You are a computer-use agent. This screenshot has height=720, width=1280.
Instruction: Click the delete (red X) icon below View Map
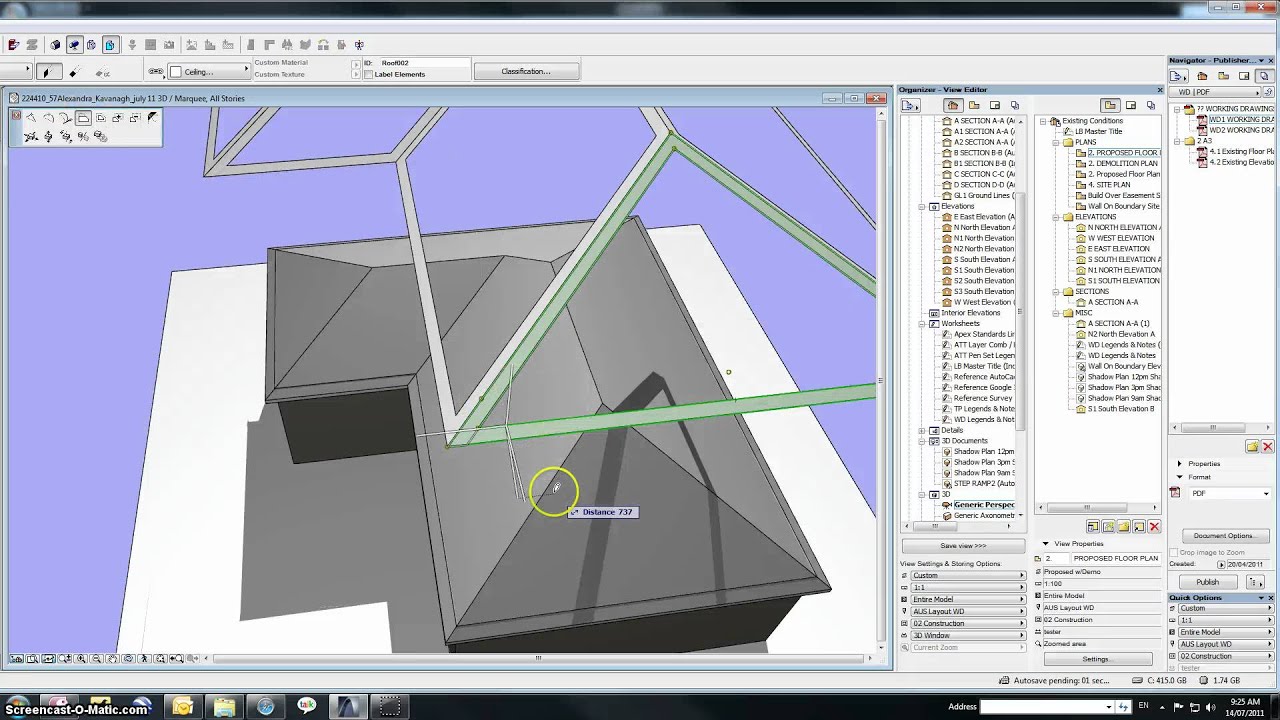[x=1154, y=526]
